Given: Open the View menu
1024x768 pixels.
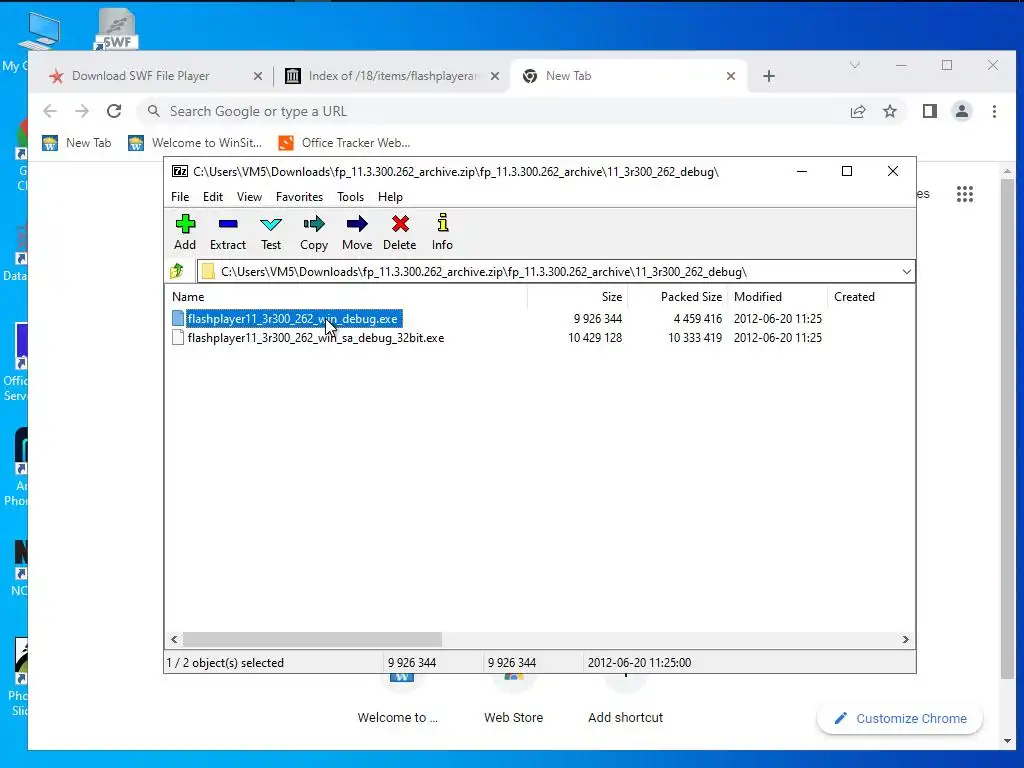Looking at the screenshot, I should click(249, 197).
